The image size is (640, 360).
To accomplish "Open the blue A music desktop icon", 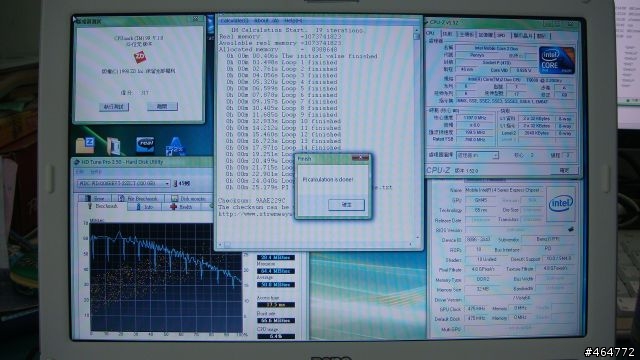I will click(176, 146).
